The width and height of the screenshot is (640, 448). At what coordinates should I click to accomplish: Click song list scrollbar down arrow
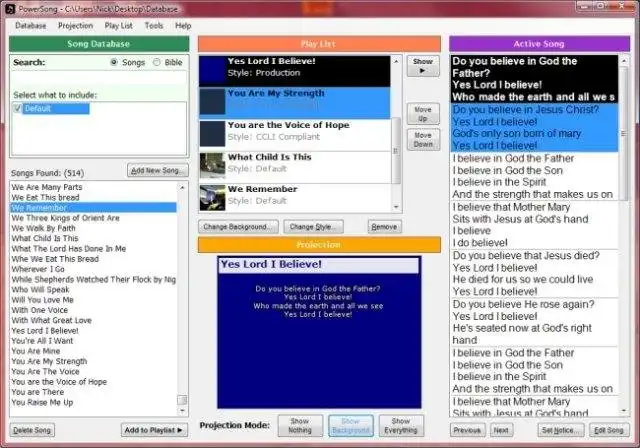tap(182, 411)
